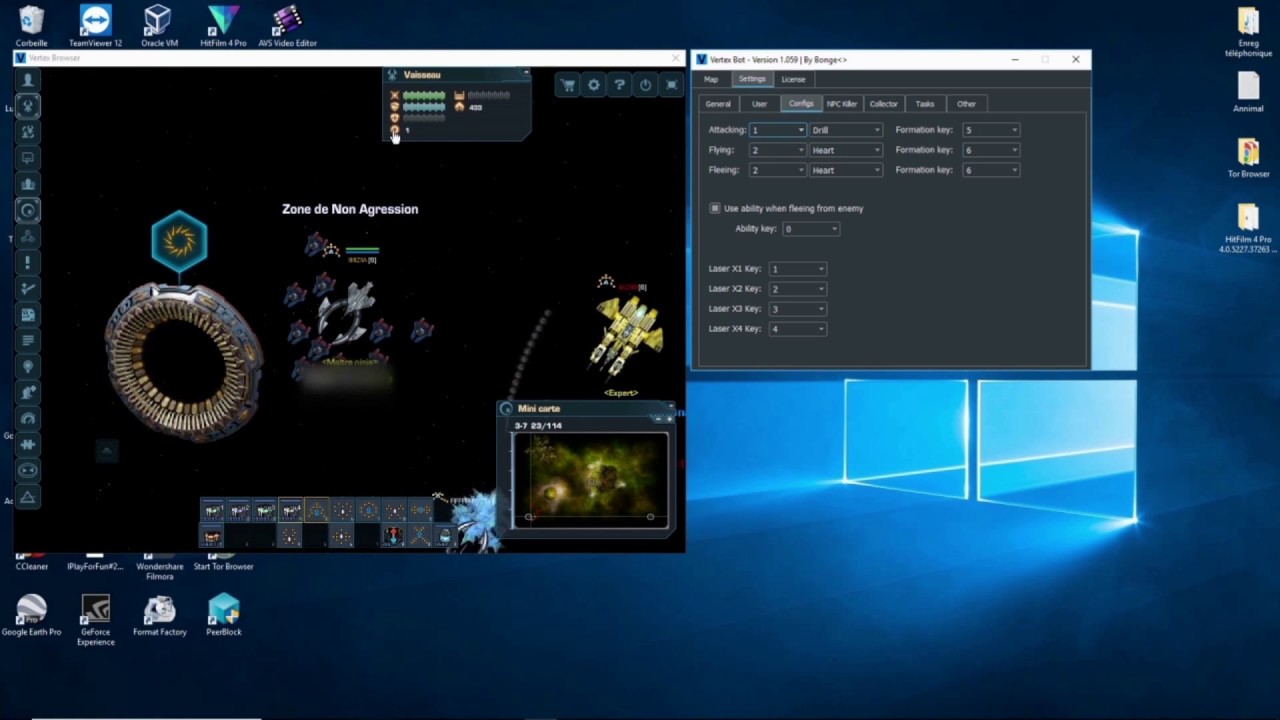Click the triangle icon at bottom of game sidebar
This screenshot has height=720, width=1280.
(28, 497)
